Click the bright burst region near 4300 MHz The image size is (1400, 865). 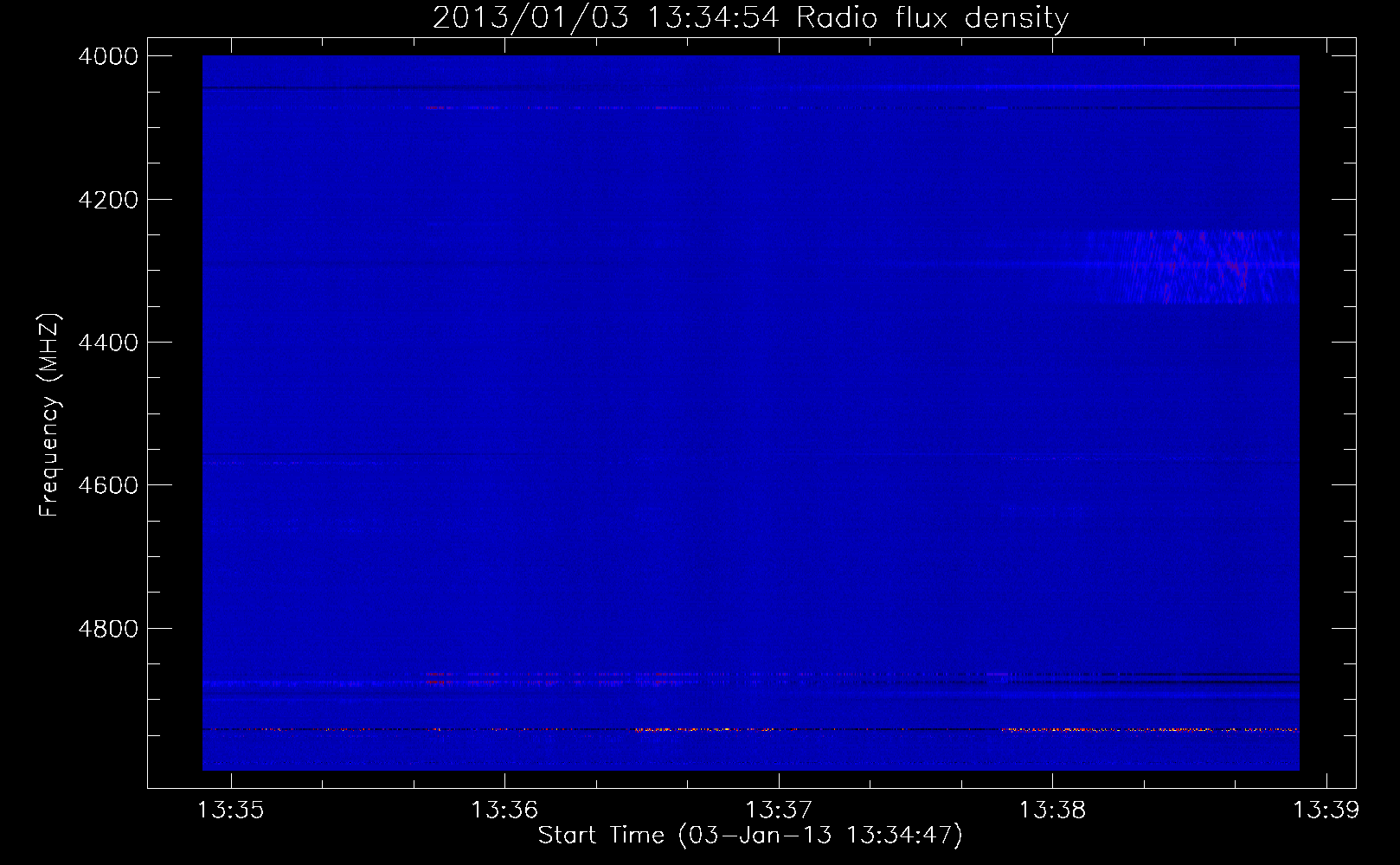(x=1194, y=266)
